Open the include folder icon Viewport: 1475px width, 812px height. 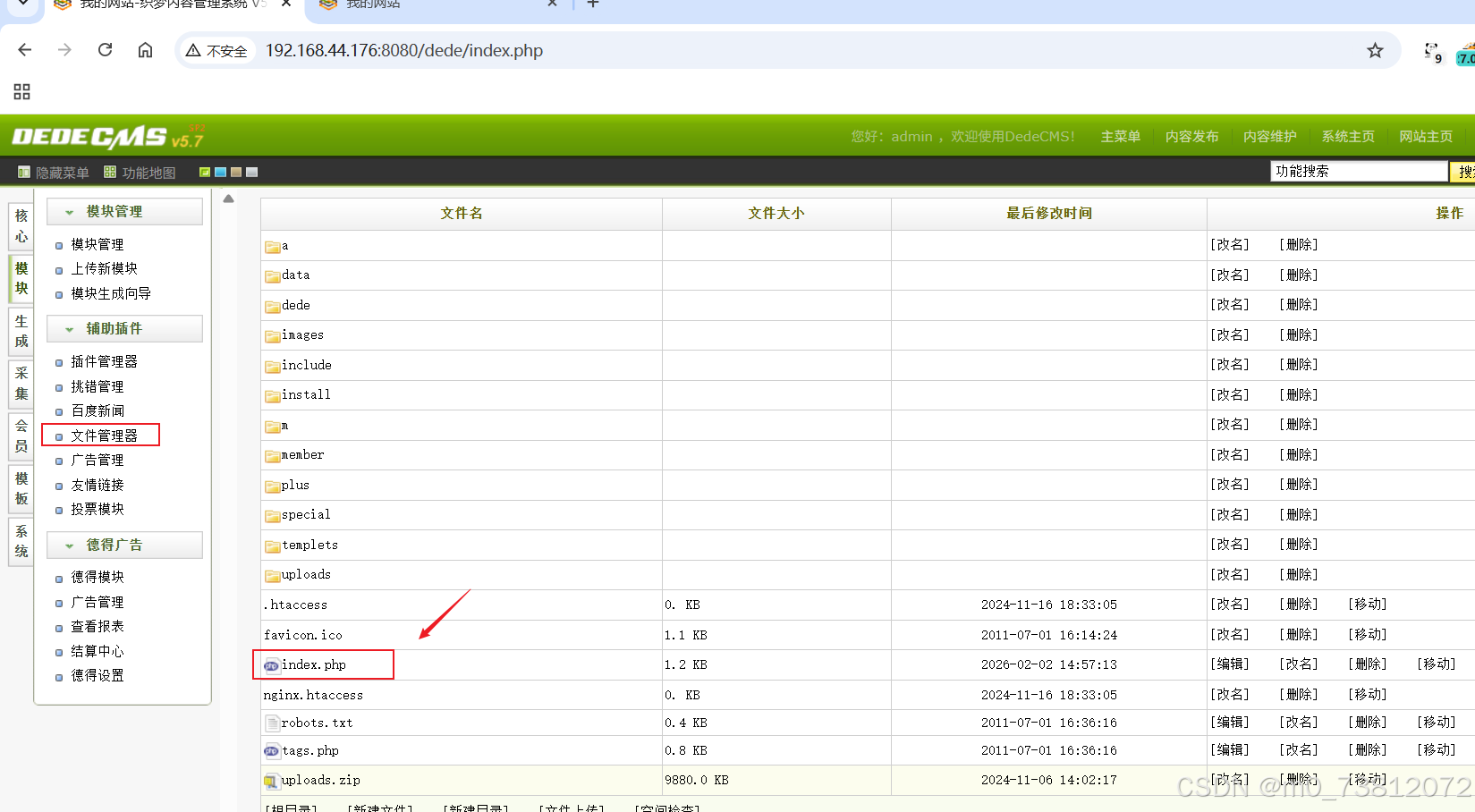point(272,367)
